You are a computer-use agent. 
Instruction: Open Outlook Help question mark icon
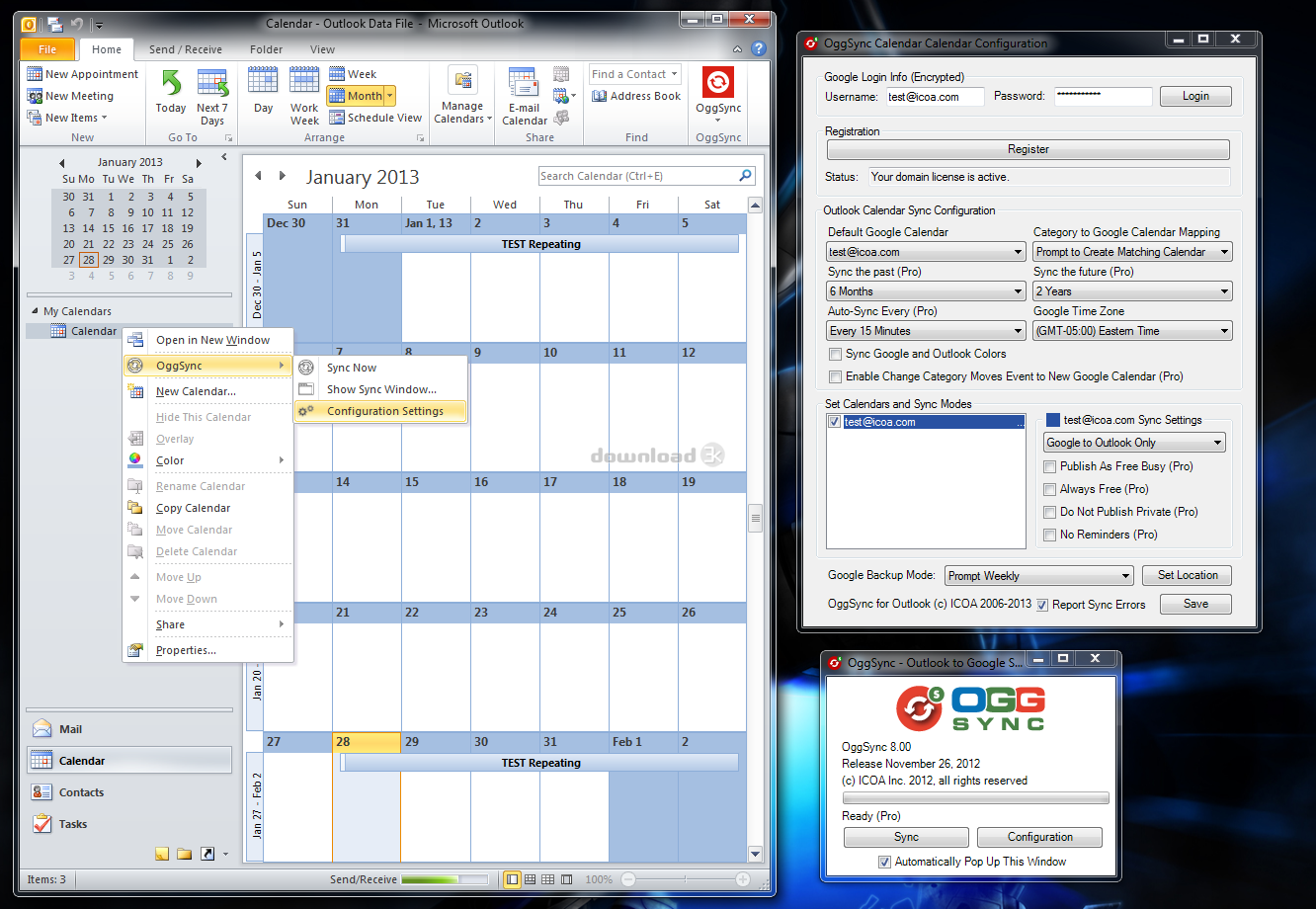[x=759, y=48]
